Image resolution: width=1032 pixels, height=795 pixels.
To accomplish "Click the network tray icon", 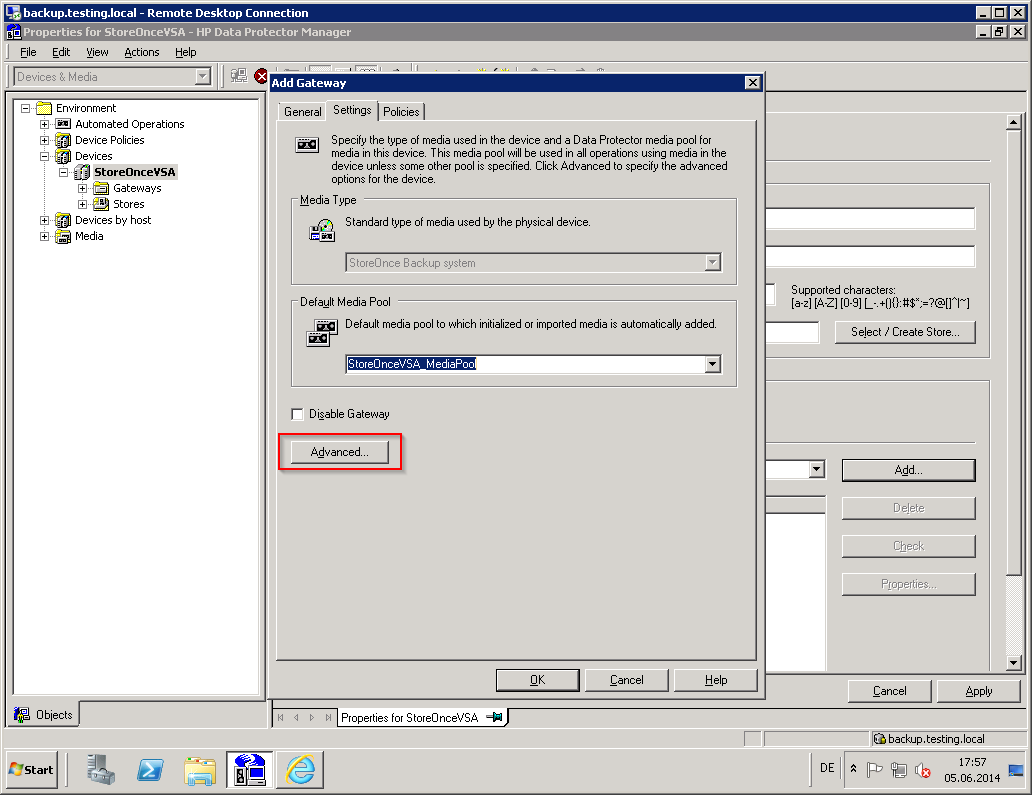I will (898, 769).
